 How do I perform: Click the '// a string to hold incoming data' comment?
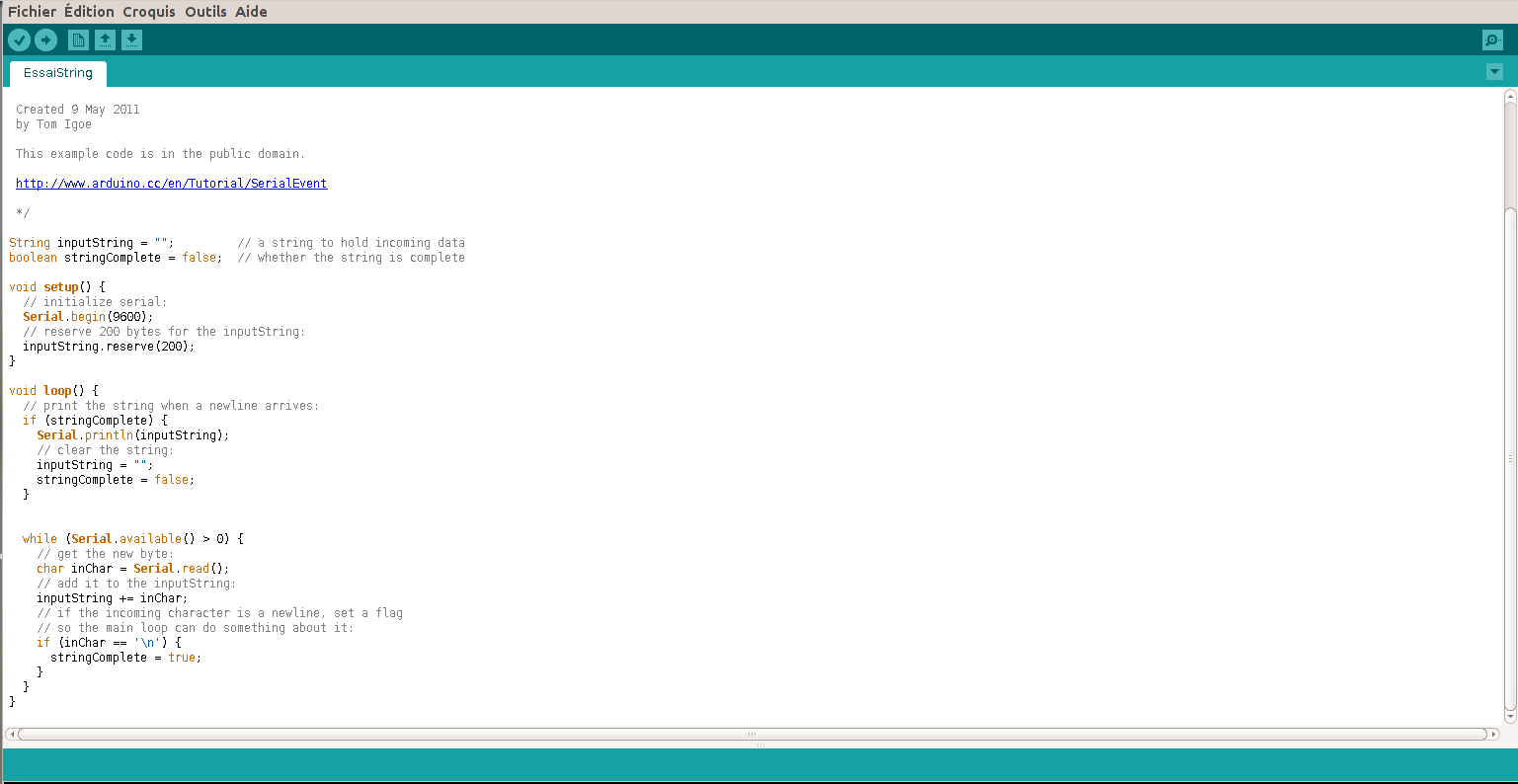pyautogui.click(x=351, y=243)
